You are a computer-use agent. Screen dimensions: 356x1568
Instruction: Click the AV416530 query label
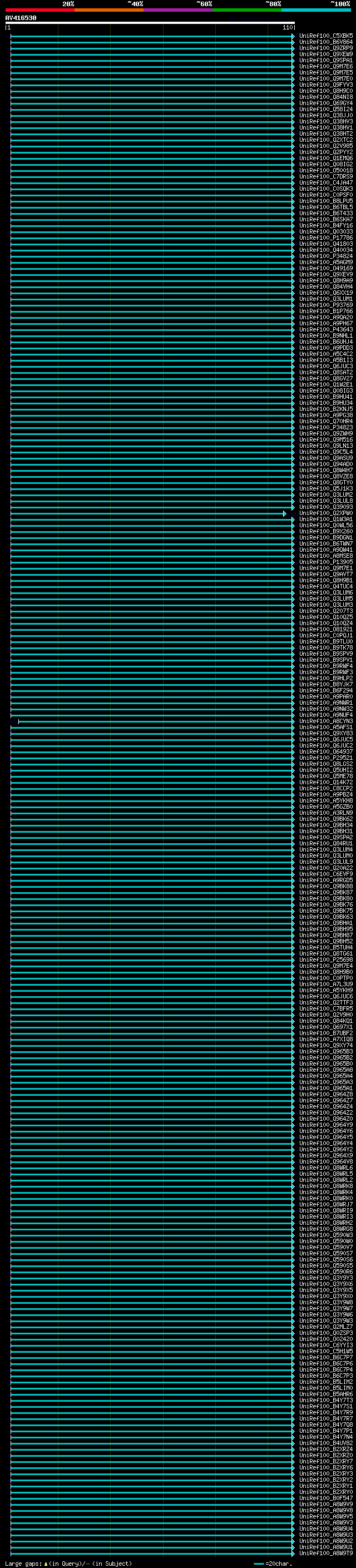pos(21,18)
